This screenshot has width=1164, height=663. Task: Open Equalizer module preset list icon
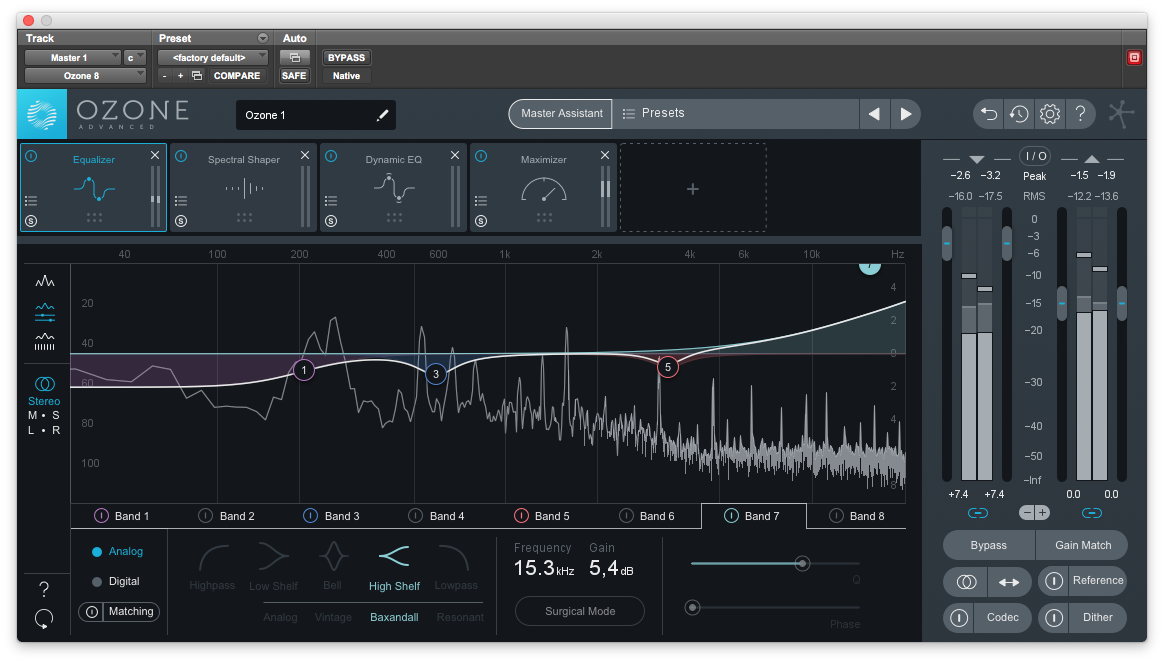(x=31, y=200)
